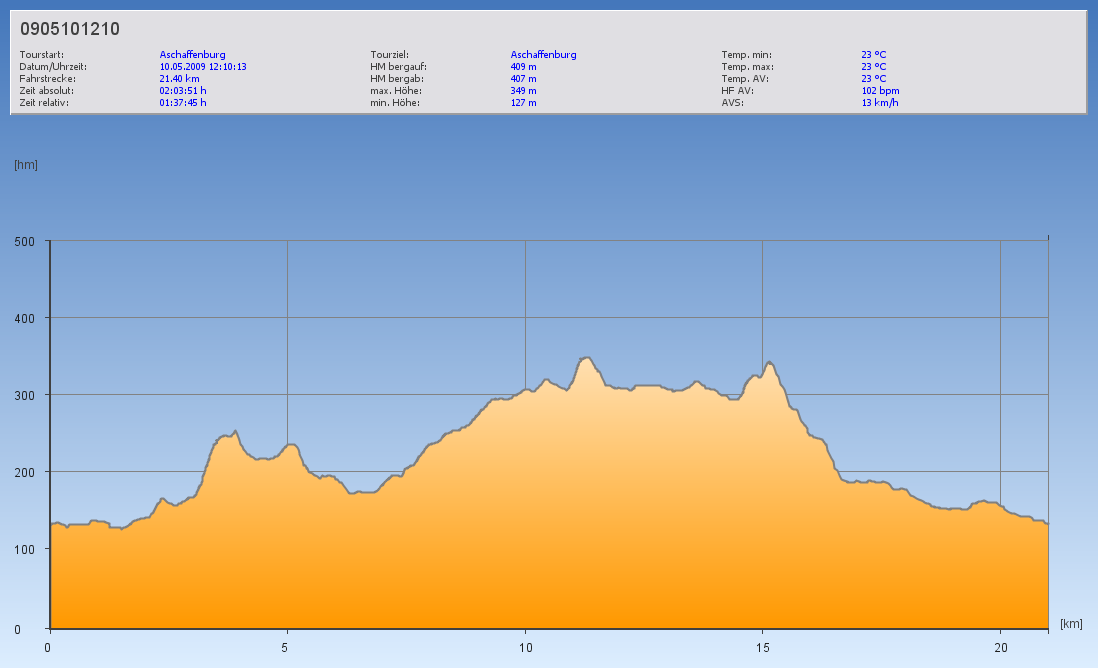Click the HM bergab value 407 m

coord(524,79)
